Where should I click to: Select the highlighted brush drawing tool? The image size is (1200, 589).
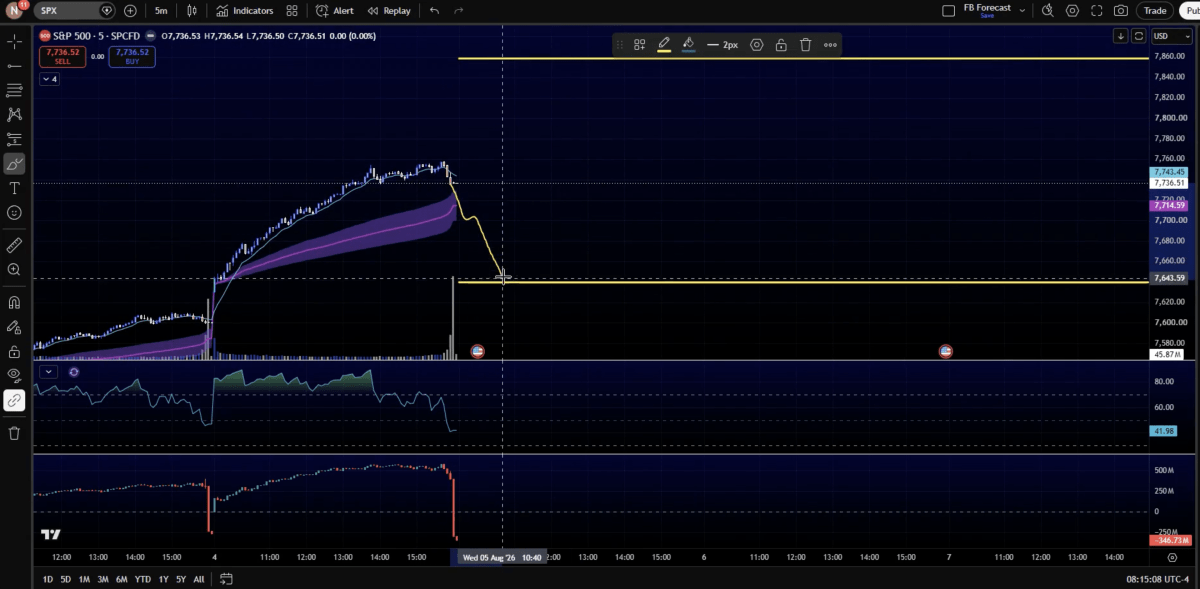coord(14,164)
